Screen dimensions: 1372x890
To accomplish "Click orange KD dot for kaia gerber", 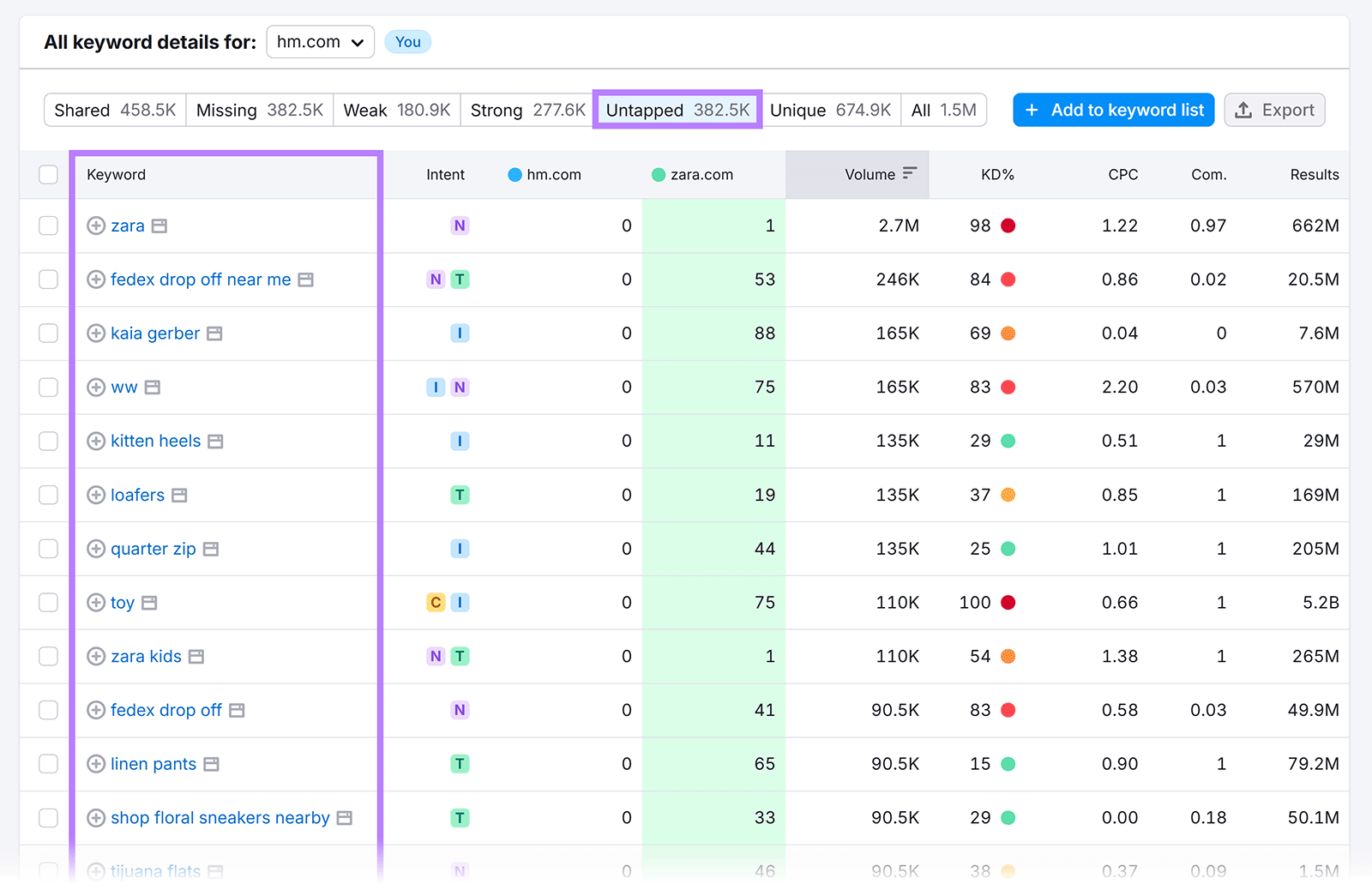I will coord(1008,334).
